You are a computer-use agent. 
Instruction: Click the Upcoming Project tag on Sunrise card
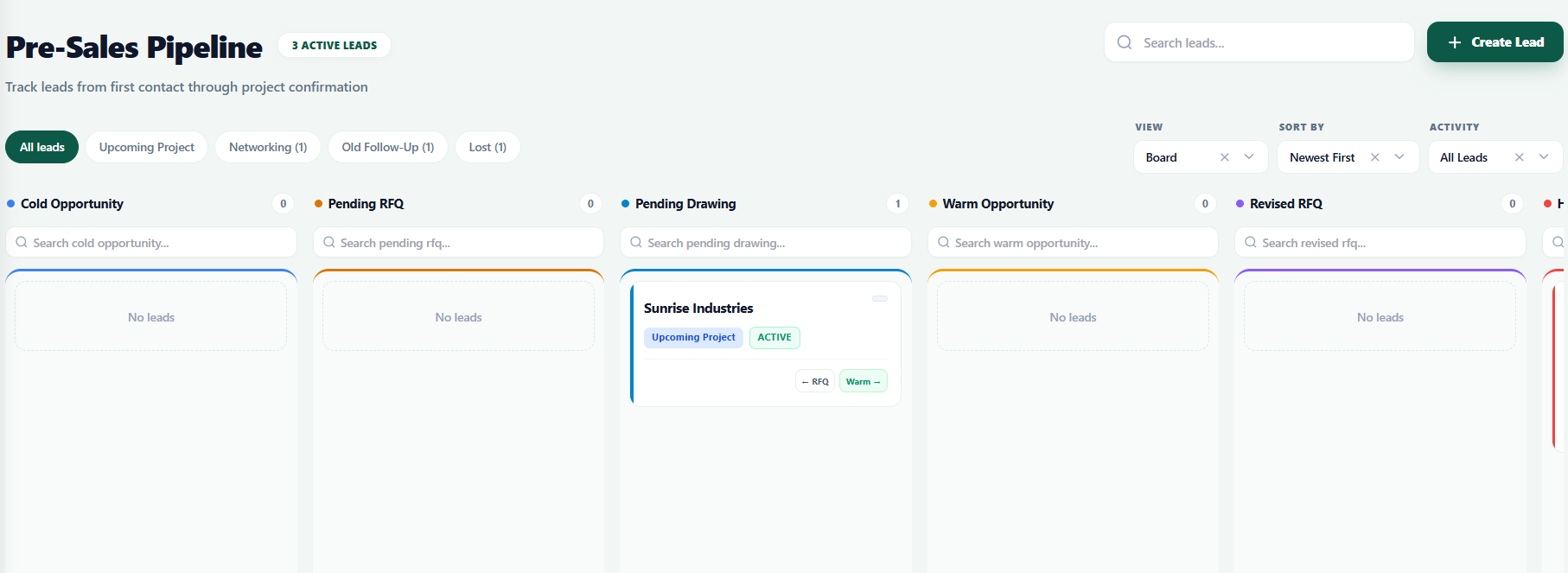pos(693,337)
